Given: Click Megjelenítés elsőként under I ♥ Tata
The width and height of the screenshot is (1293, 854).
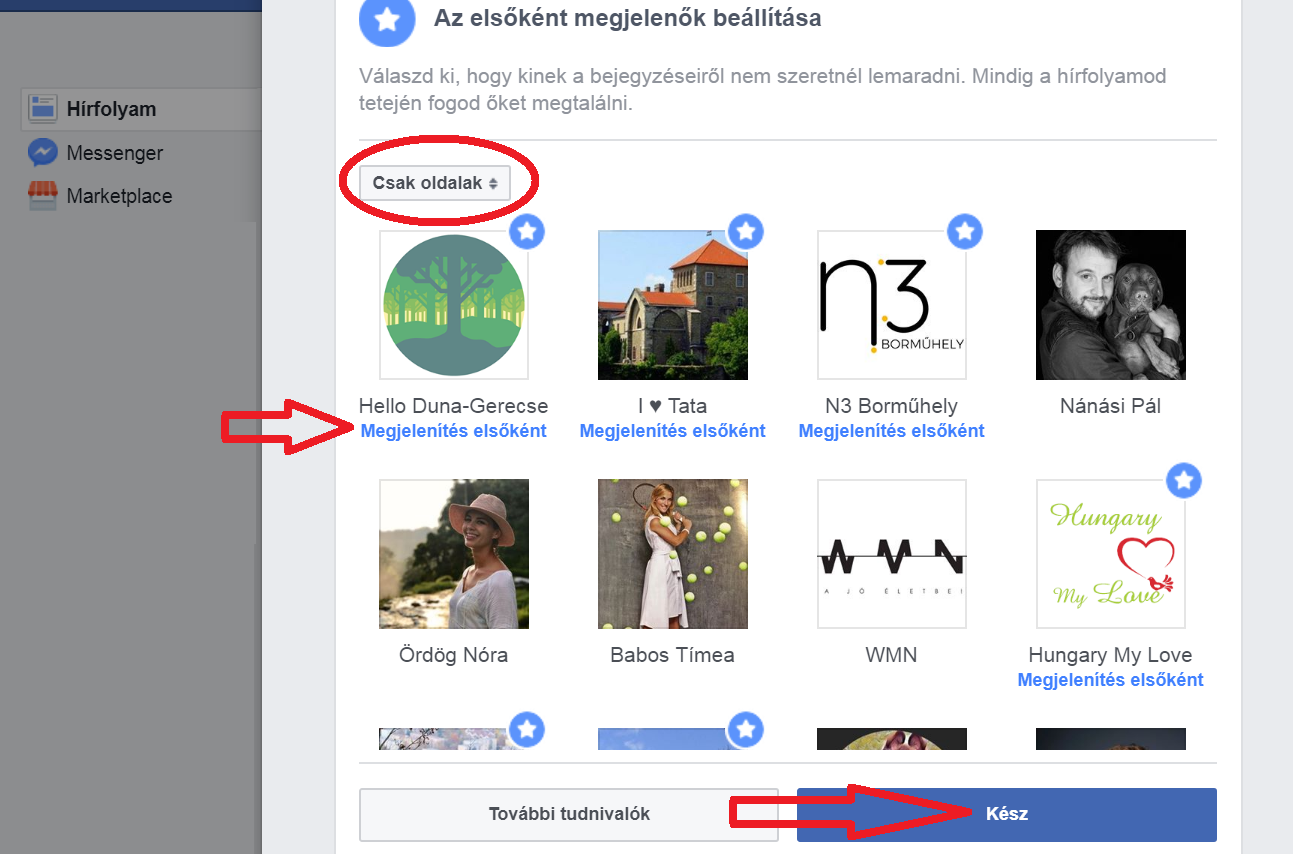Looking at the screenshot, I should (673, 431).
